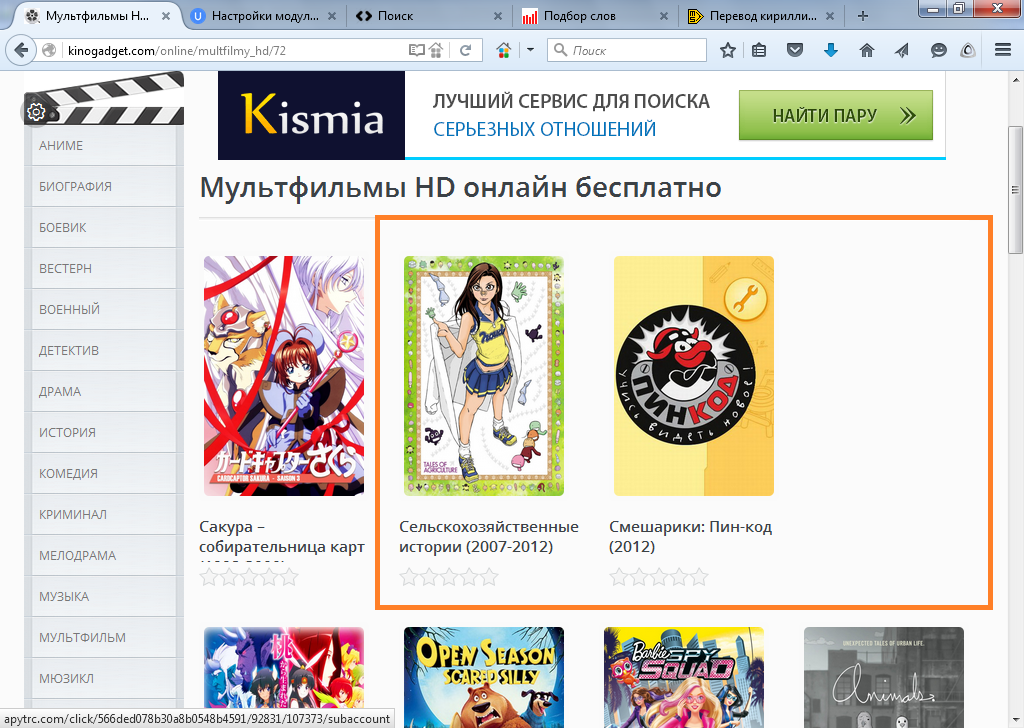Click the chat smiley icon in toolbar

coord(938,50)
